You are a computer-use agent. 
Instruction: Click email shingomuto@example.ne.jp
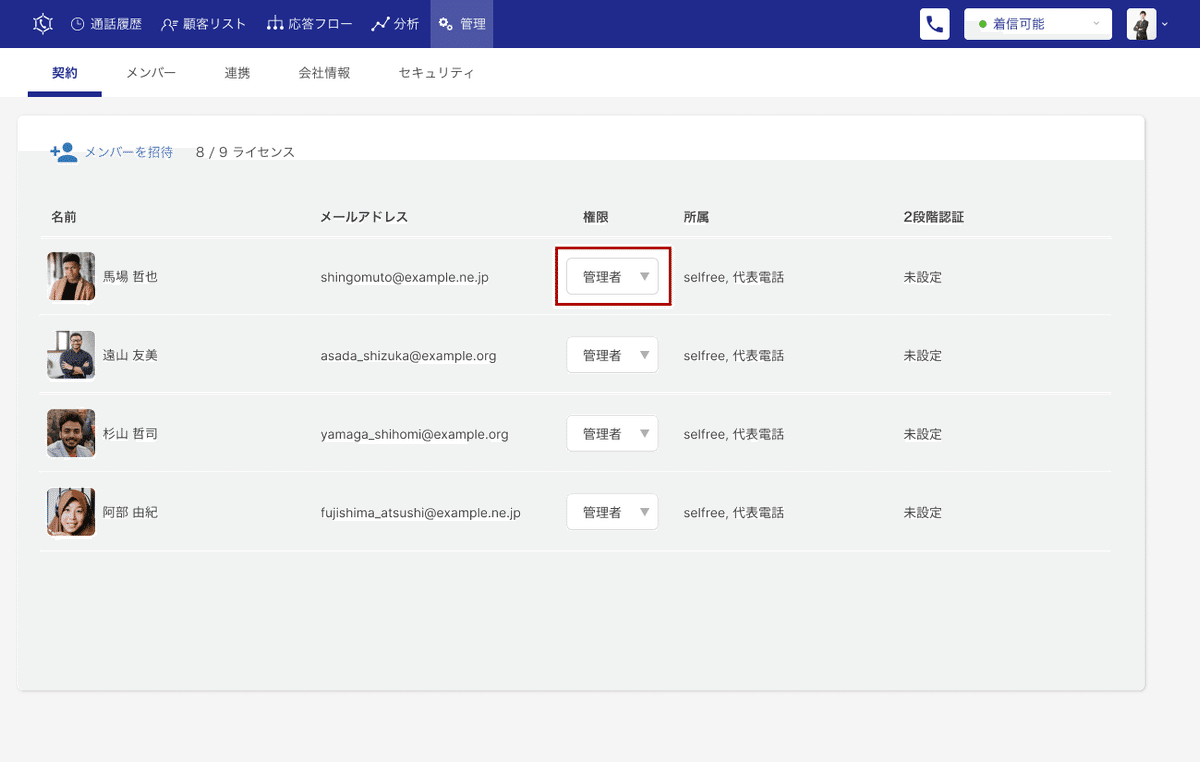[x=404, y=277]
